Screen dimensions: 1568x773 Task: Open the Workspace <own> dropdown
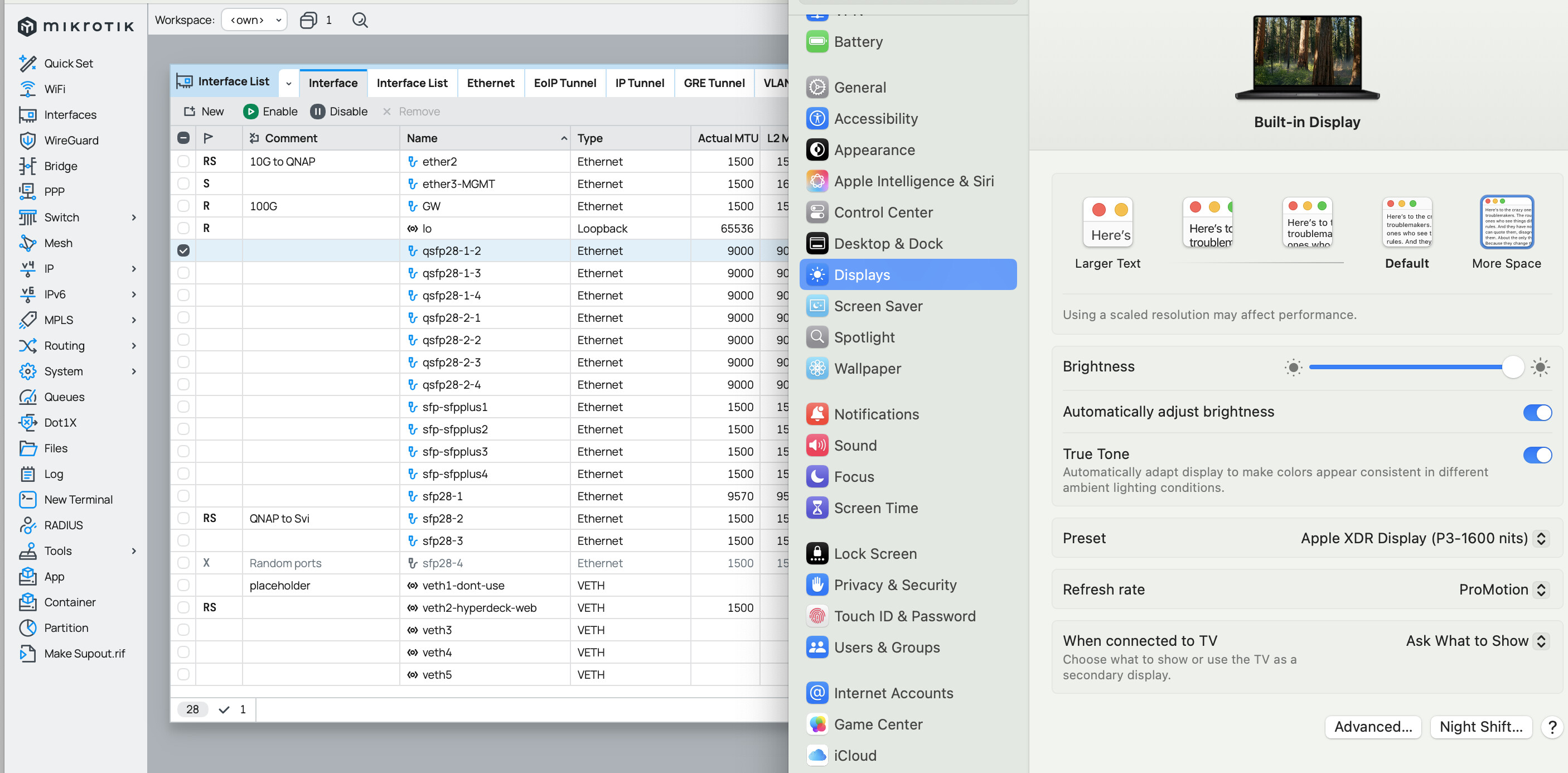[x=254, y=20]
